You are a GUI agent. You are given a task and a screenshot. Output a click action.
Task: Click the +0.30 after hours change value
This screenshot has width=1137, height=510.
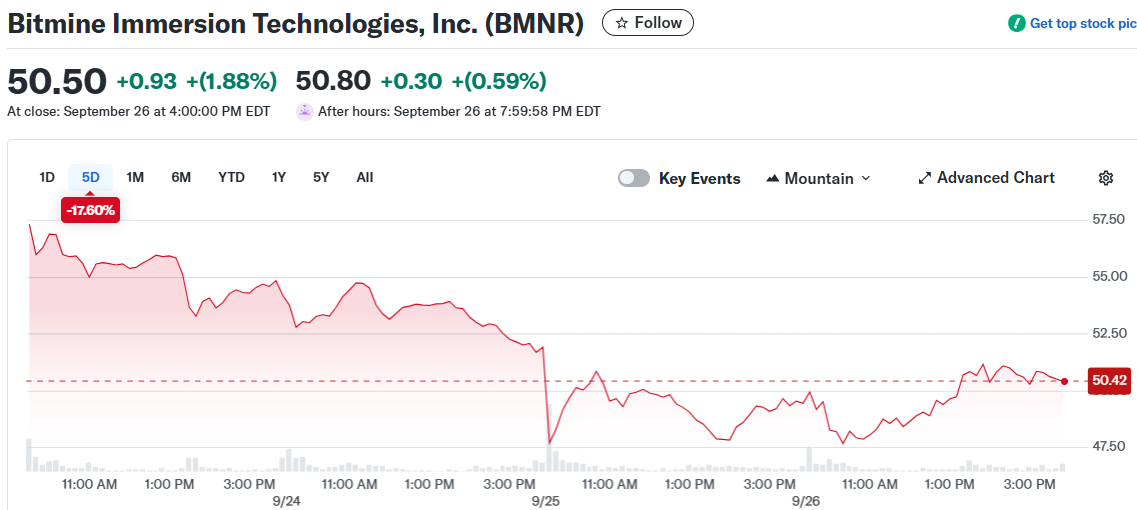(411, 81)
